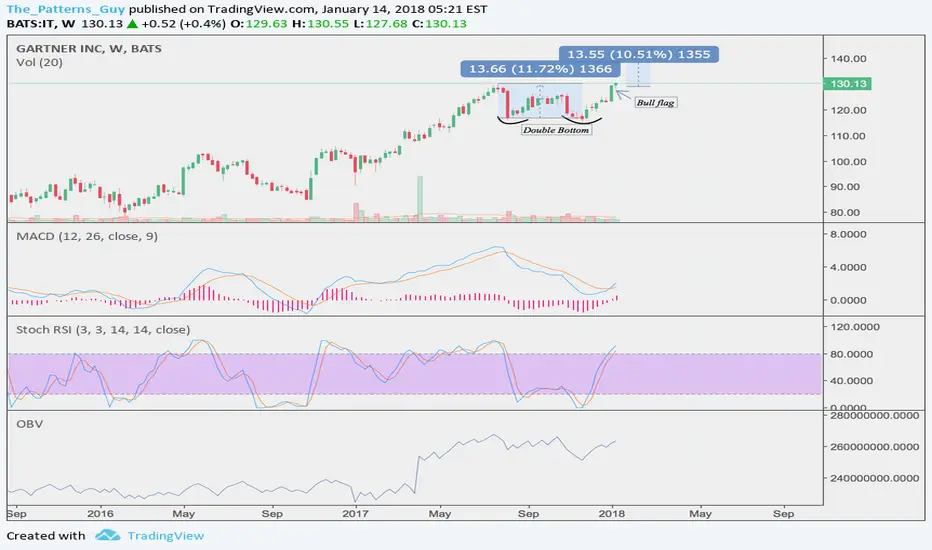
Task: Click the 240000000.0000 OBV axis value
Action: [x=874, y=478]
